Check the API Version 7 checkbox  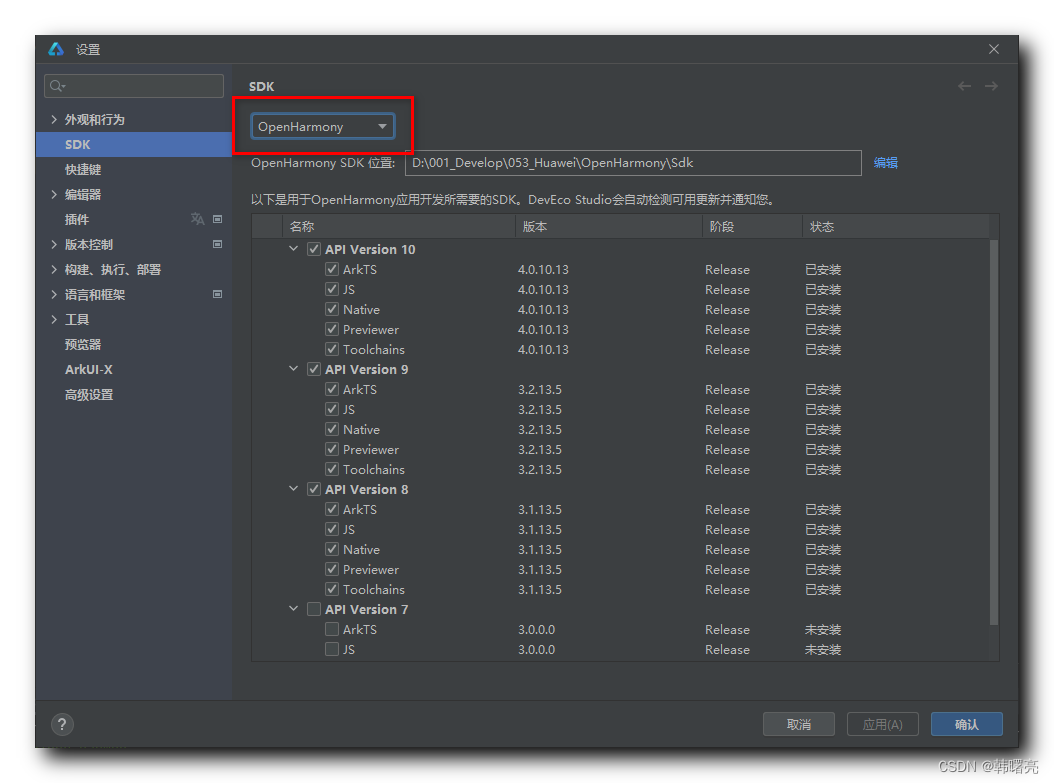coord(314,610)
